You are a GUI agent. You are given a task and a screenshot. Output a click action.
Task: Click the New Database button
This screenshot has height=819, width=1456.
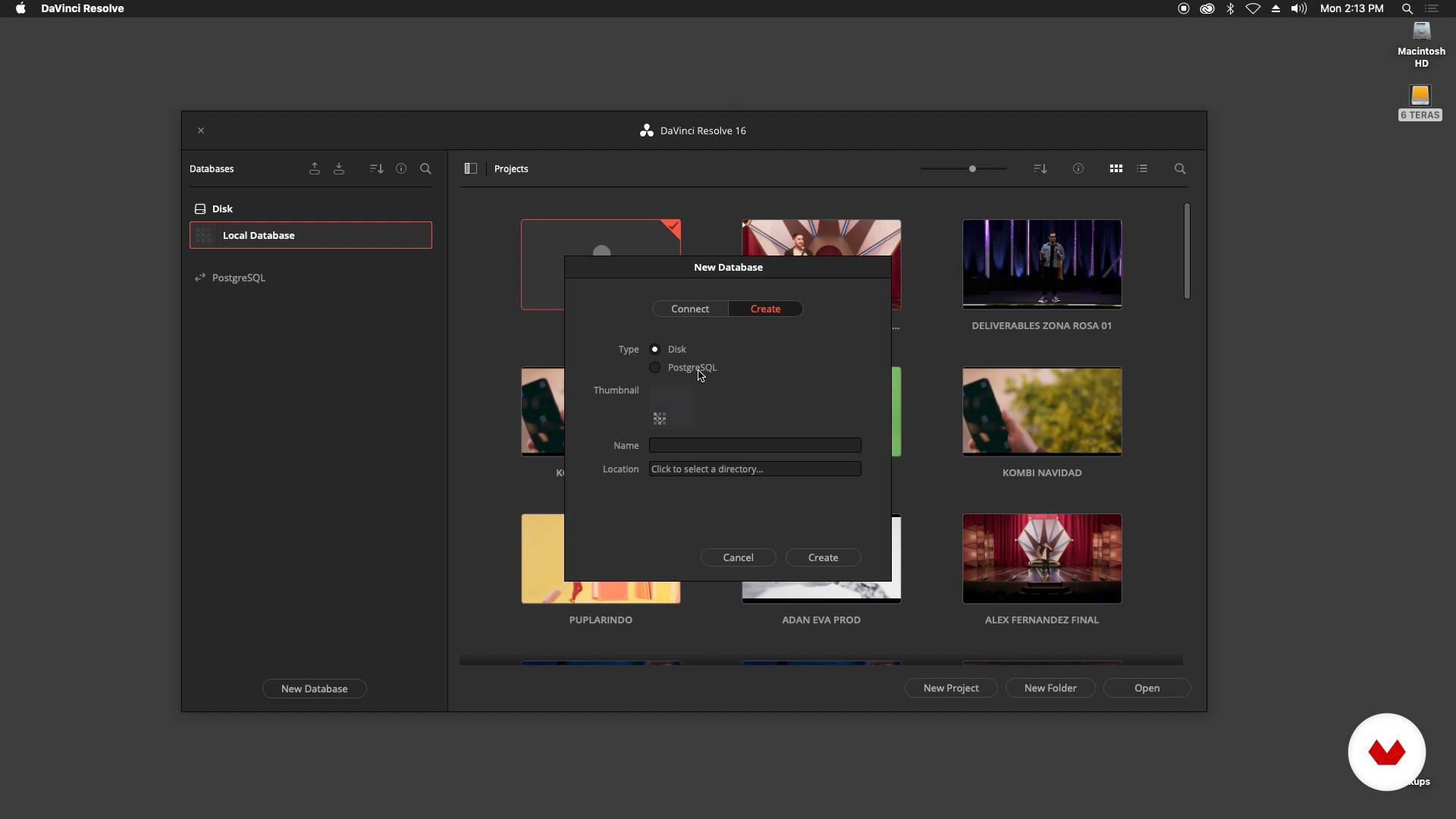pos(314,689)
